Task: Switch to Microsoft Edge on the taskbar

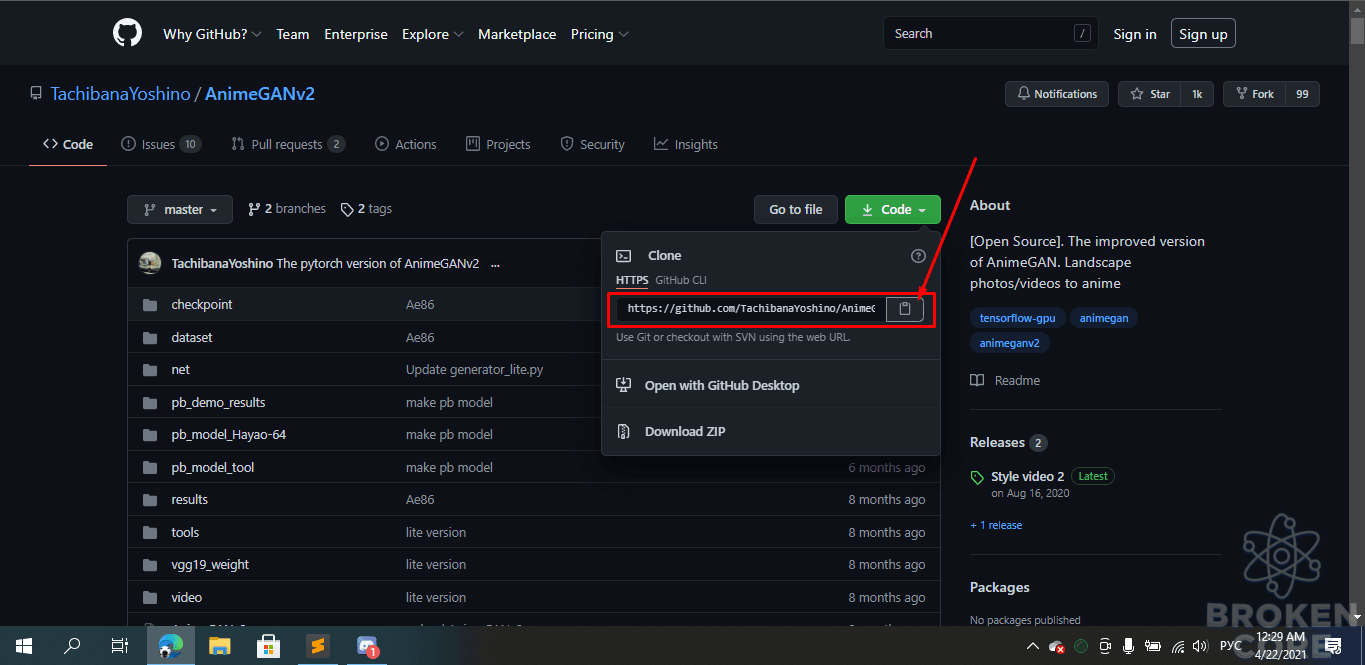Action: 170,646
